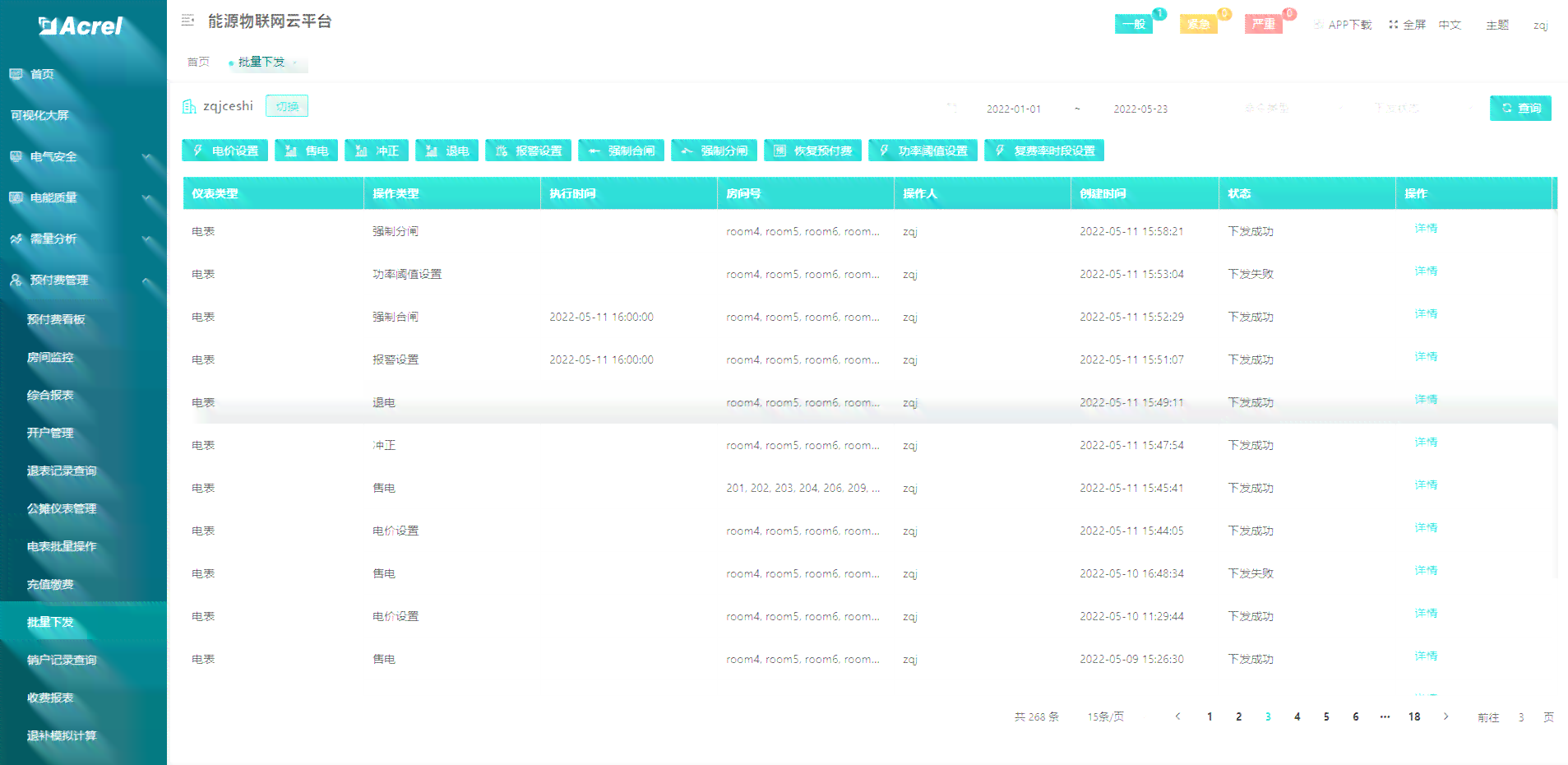The image size is (1568, 765).
Task: Open the 中文 language selector
Action: point(1450,25)
